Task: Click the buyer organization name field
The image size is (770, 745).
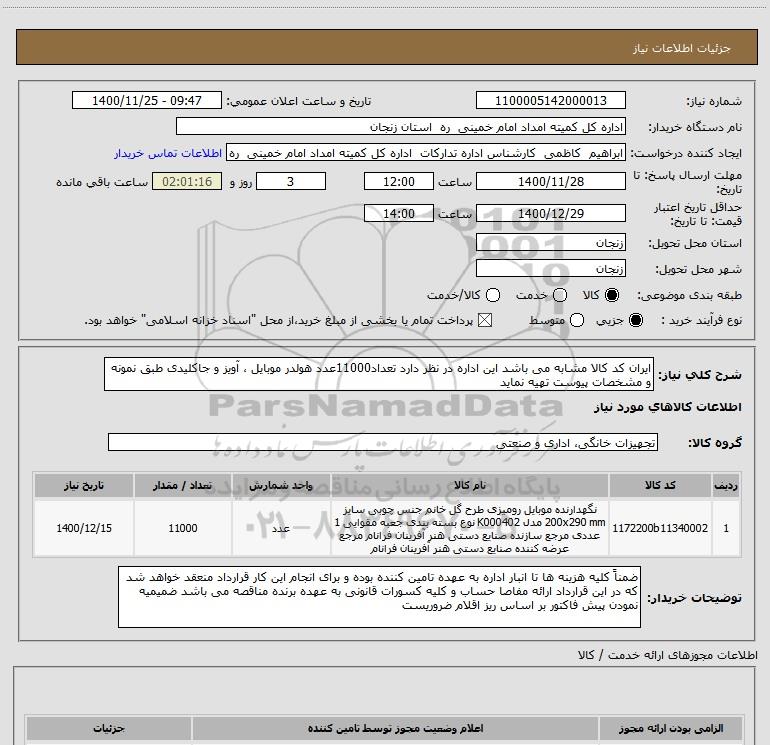Action: [401, 126]
